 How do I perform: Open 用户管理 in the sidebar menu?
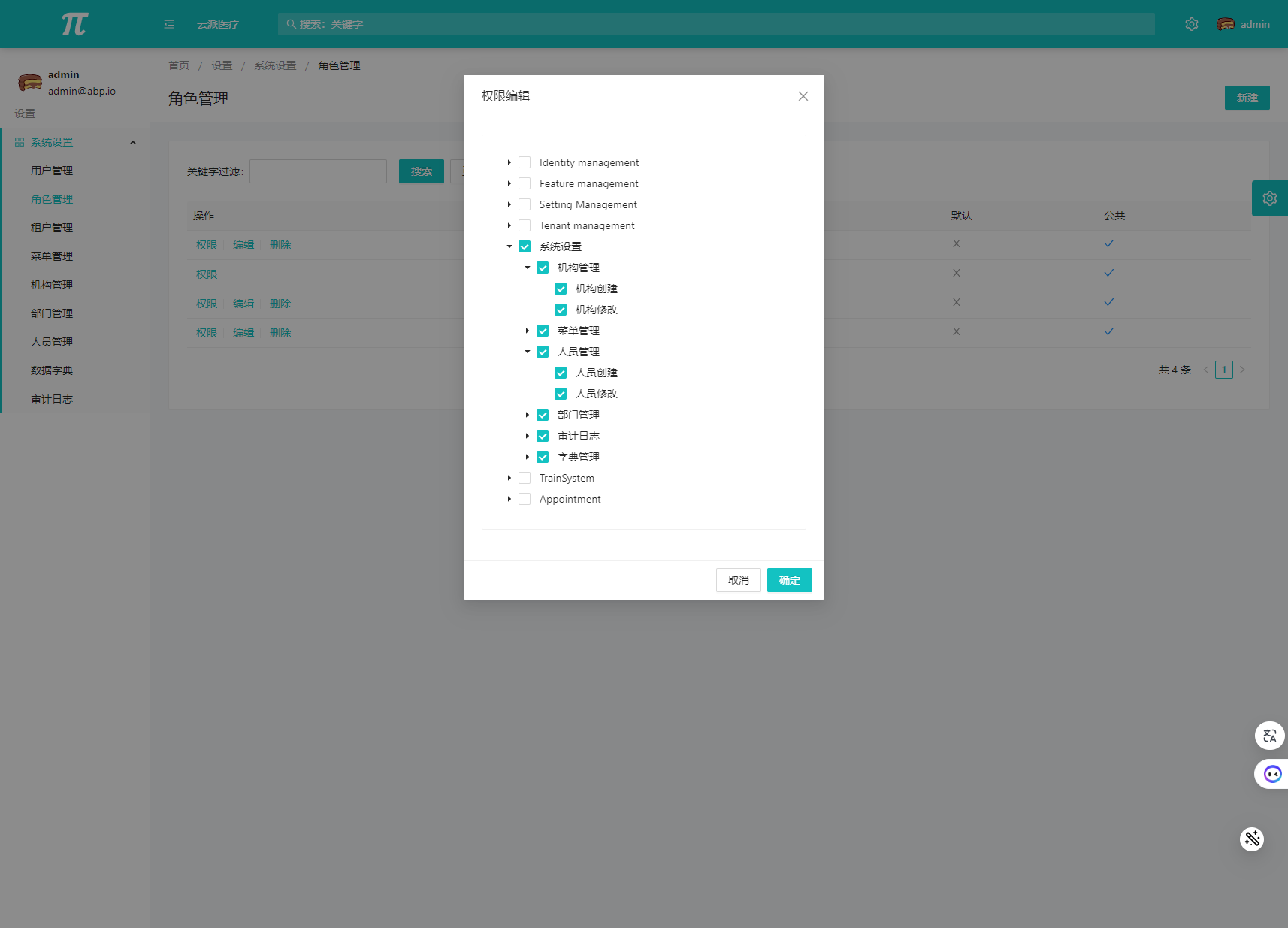tap(52, 171)
